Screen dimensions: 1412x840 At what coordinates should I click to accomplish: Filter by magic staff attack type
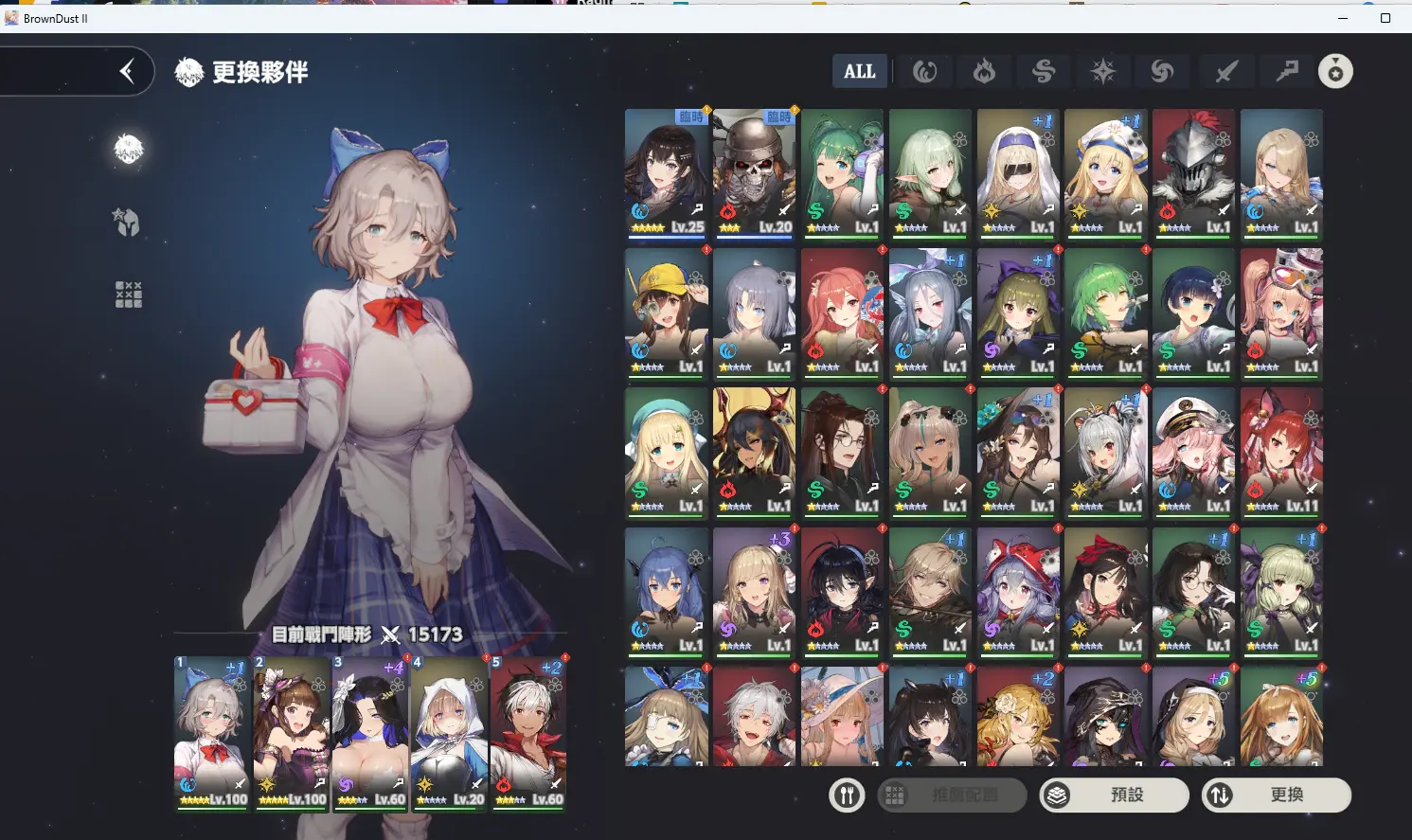[x=1286, y=71]
